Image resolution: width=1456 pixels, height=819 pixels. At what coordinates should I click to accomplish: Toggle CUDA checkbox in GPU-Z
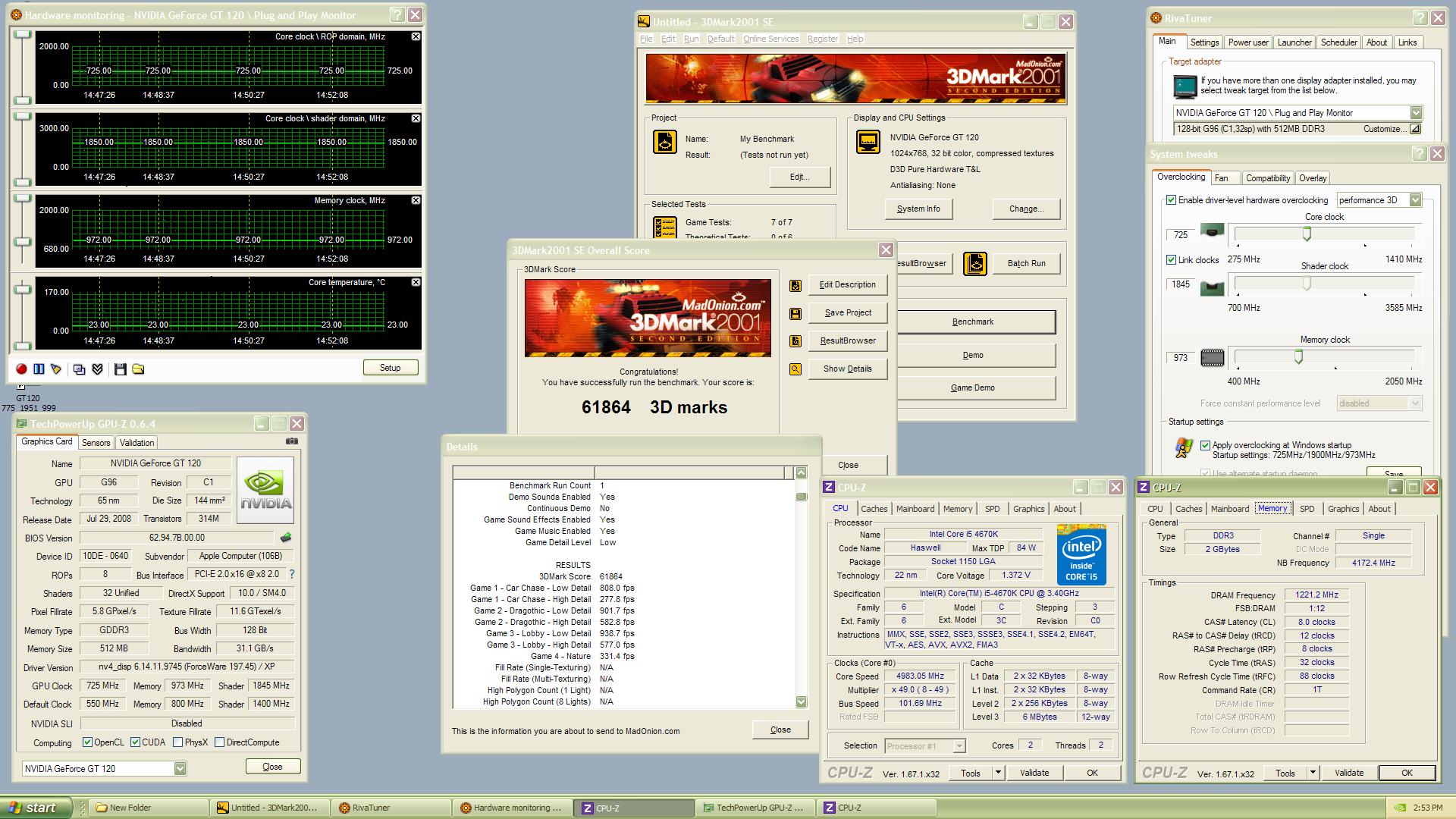(x=135, y=742)
